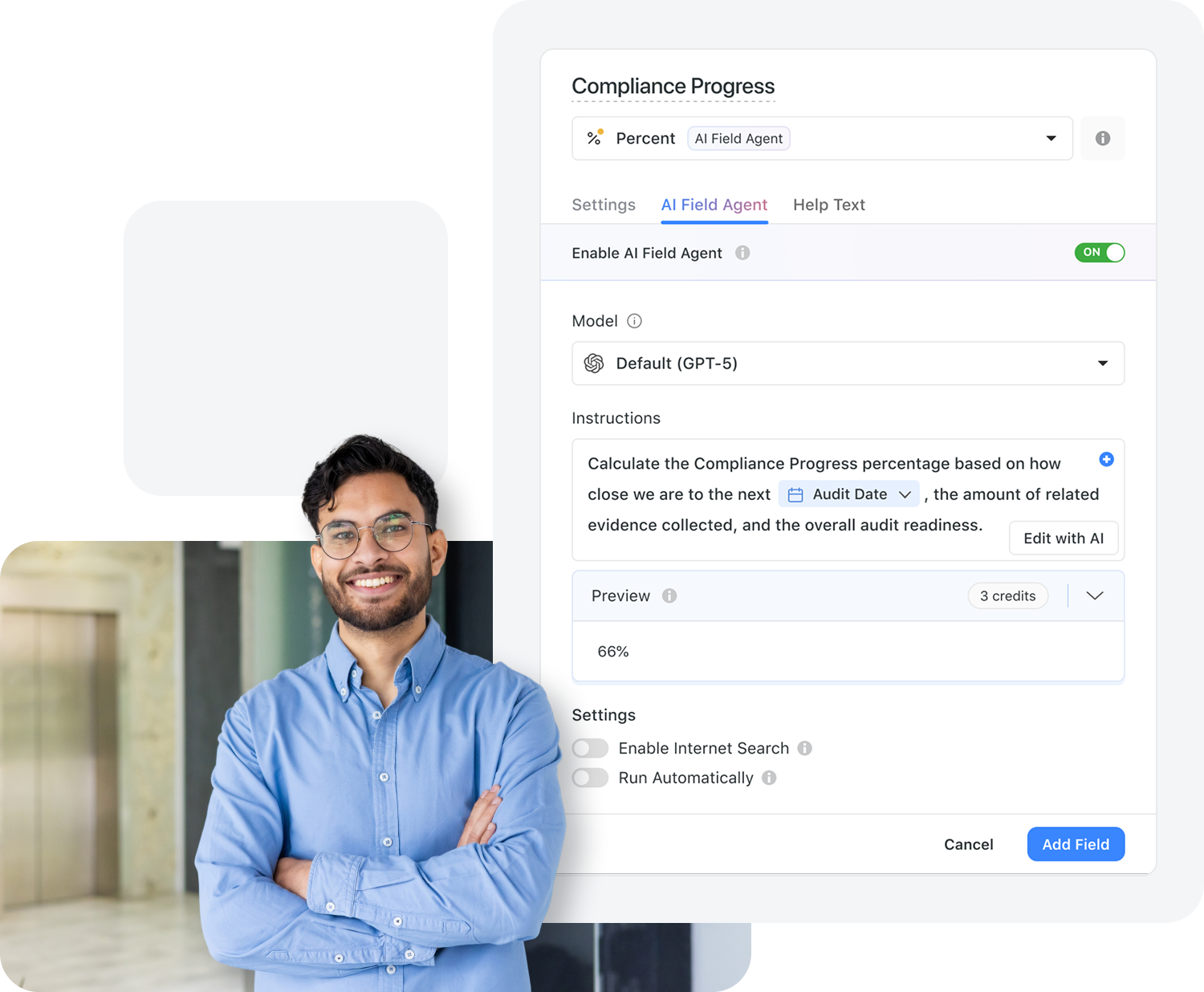Click the Preview info icon
This screenshot has height=992, width=1204.
[x=669, y=596]
